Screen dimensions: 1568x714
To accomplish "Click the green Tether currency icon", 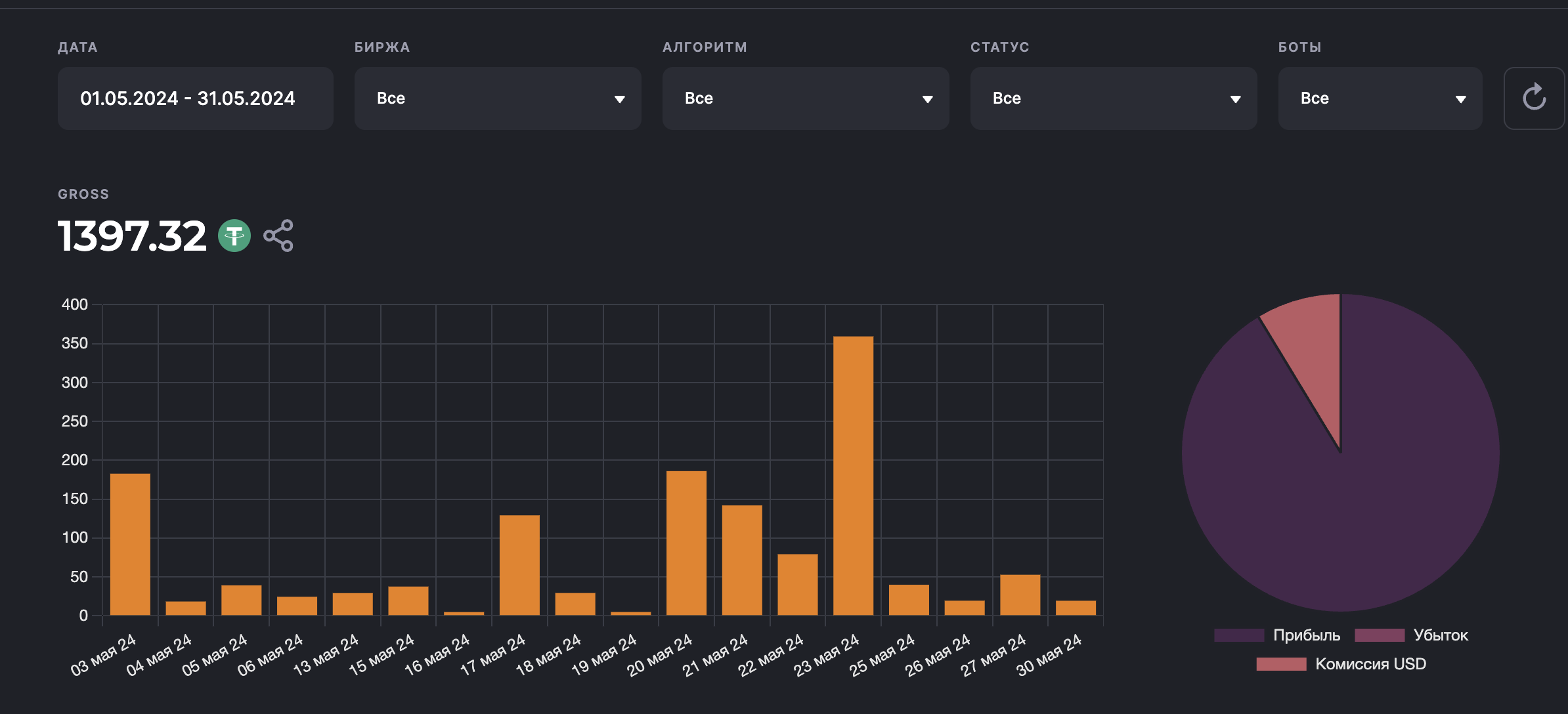I will point(234,236).
